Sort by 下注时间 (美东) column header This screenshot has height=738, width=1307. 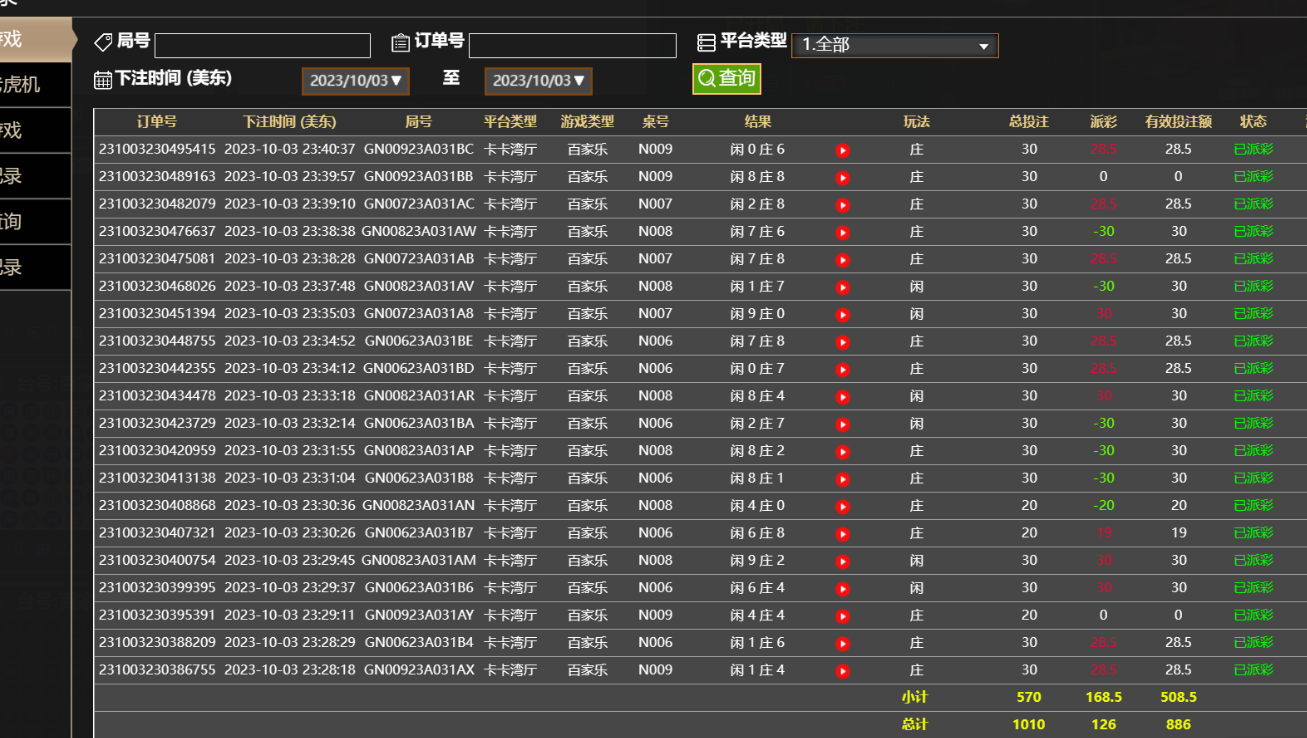290,122
